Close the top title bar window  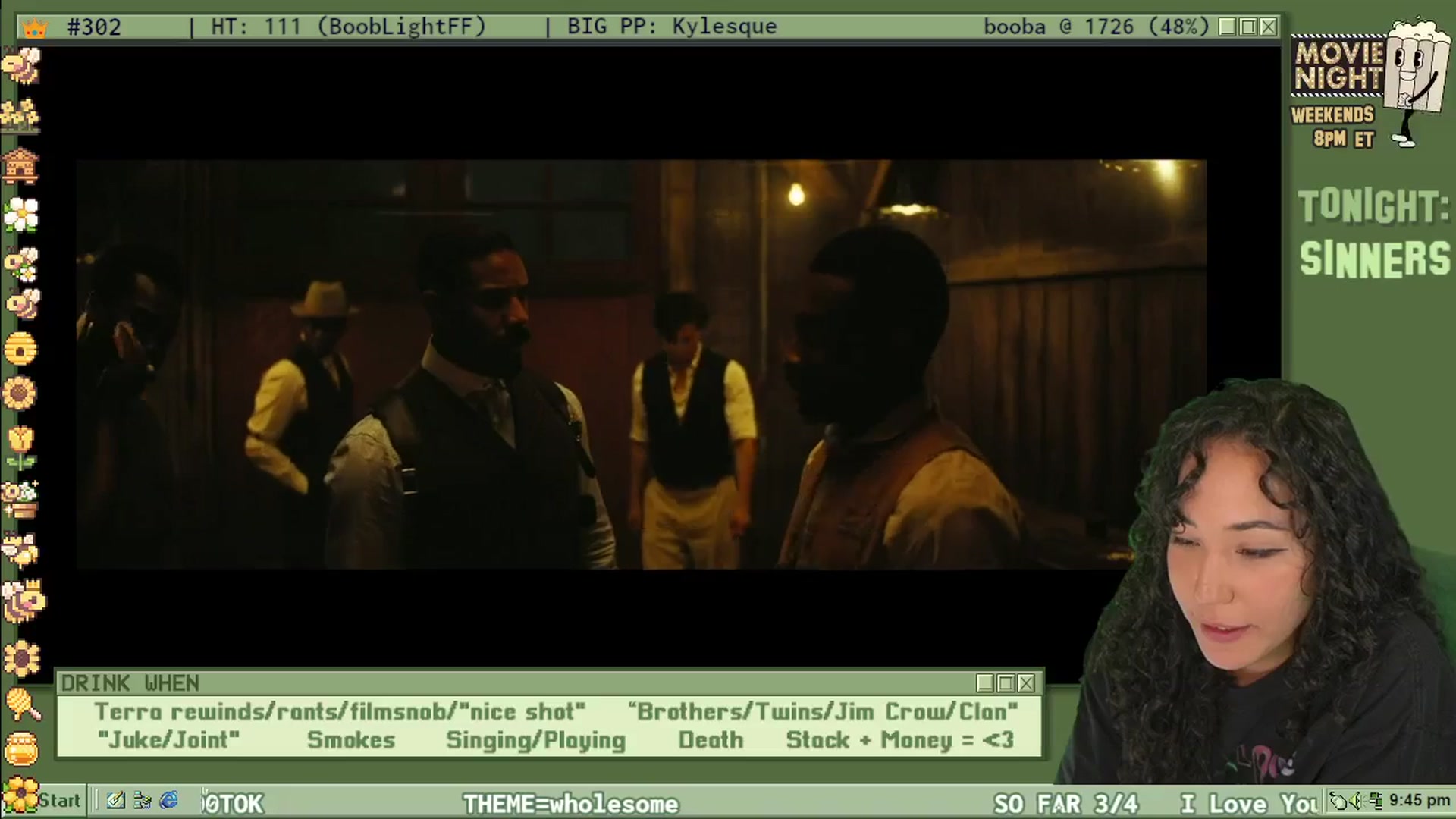tap(1268, 27)
